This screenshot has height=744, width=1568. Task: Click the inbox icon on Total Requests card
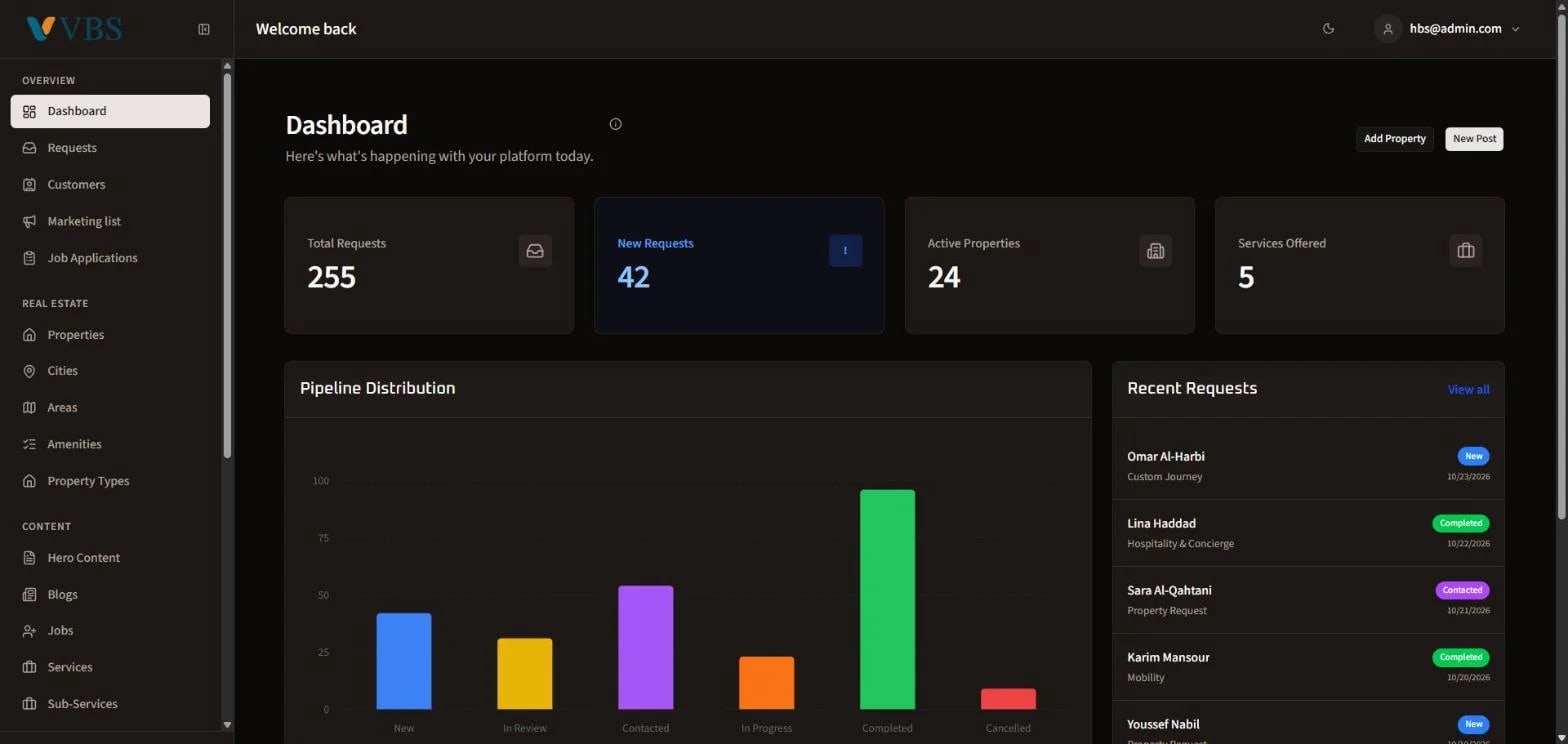pos(535,251)
